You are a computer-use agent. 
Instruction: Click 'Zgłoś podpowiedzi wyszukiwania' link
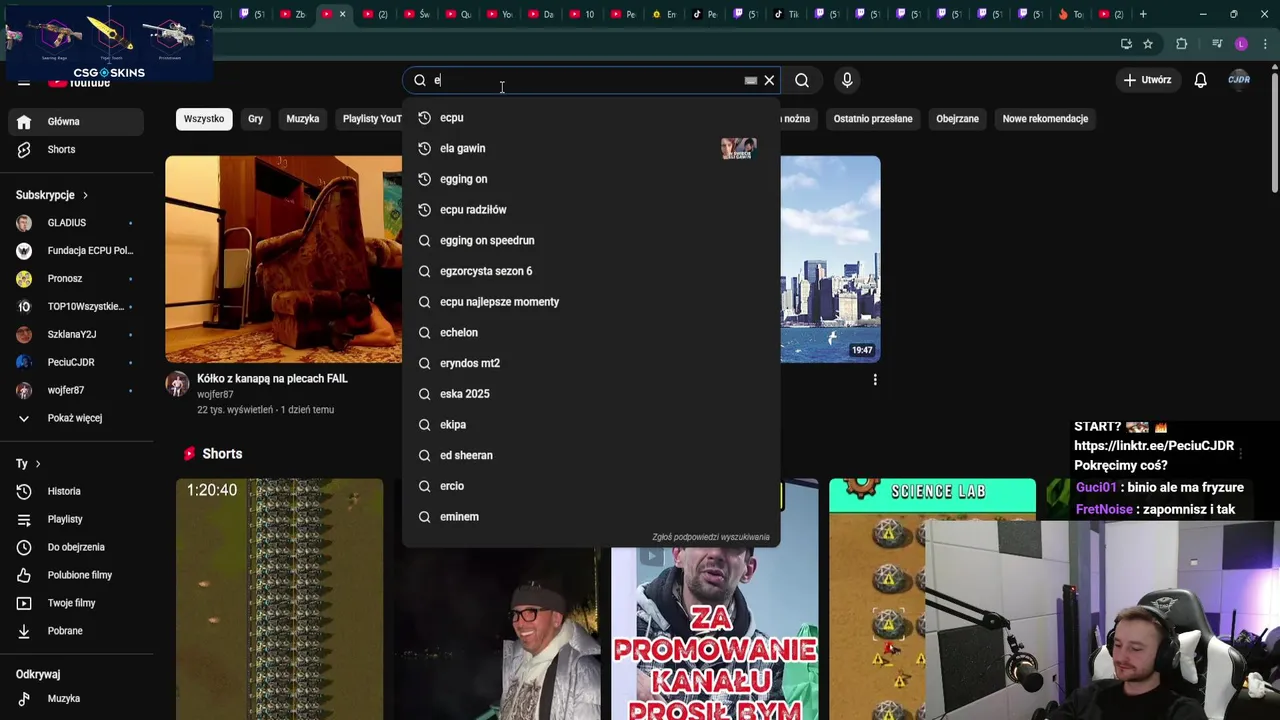pos(710,537)
